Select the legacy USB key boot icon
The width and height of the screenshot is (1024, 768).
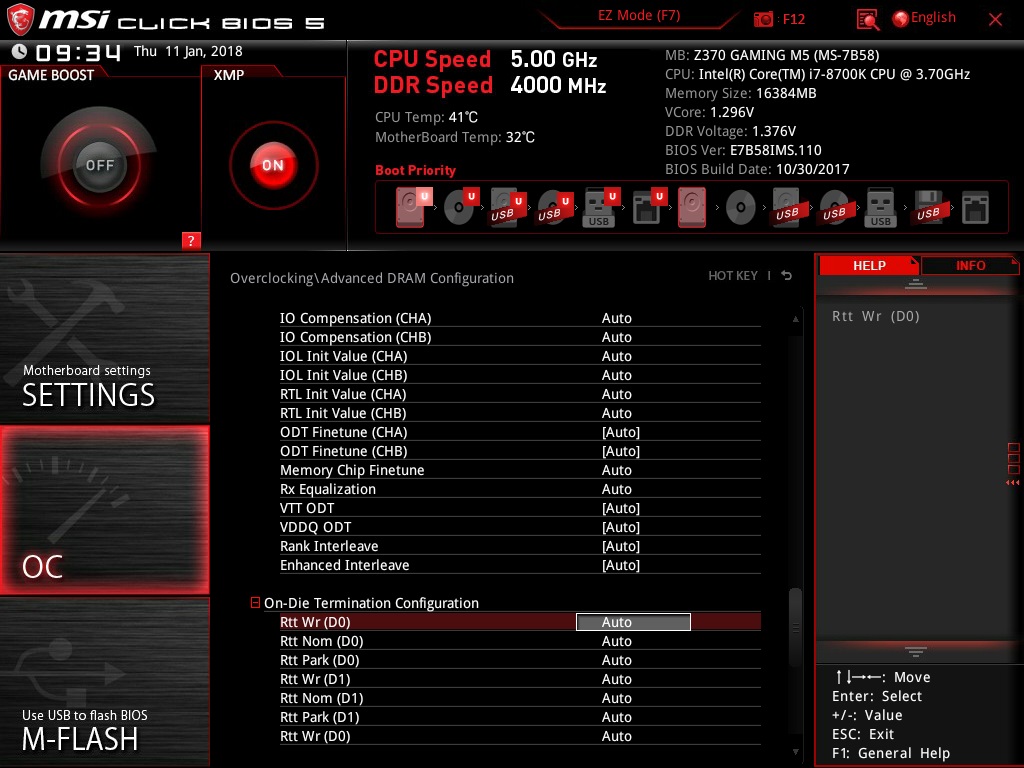tap(880, 208)
